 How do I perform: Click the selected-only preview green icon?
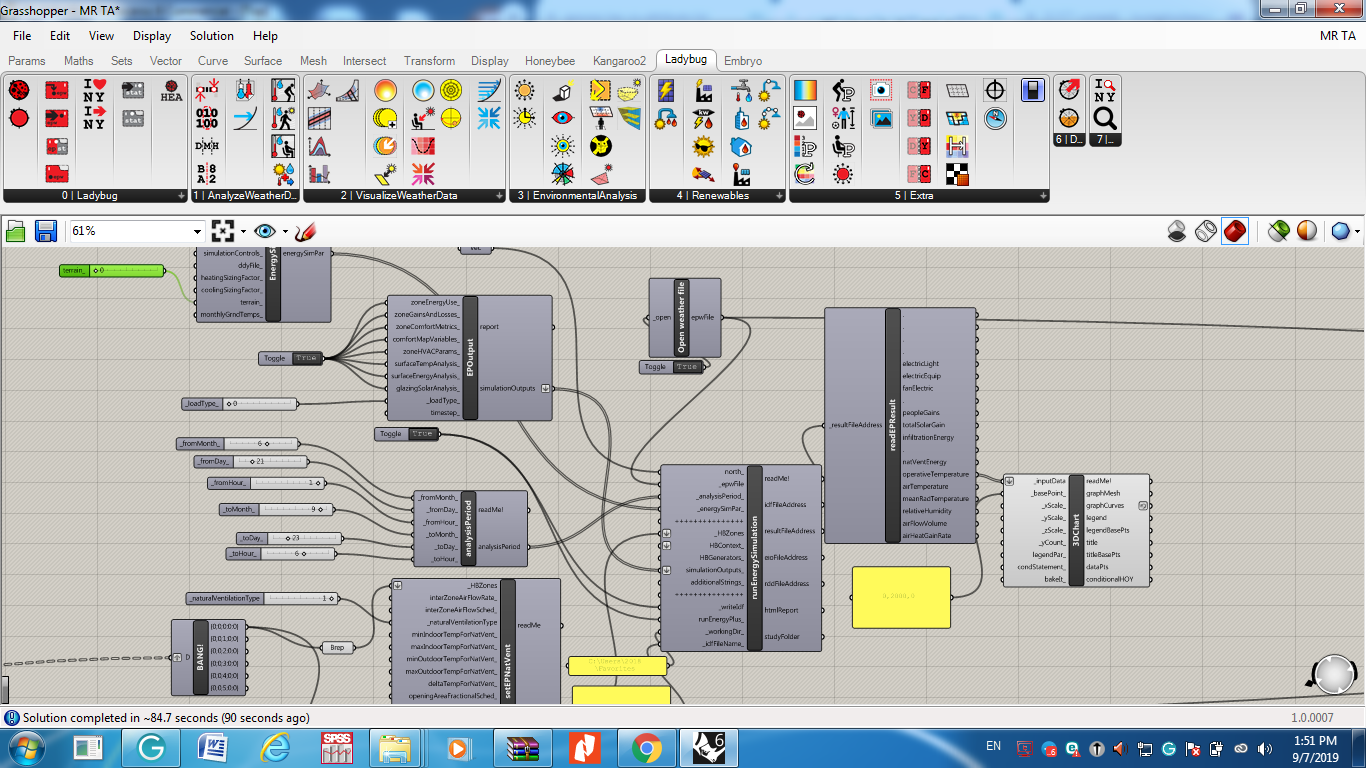coord(1279,231)
